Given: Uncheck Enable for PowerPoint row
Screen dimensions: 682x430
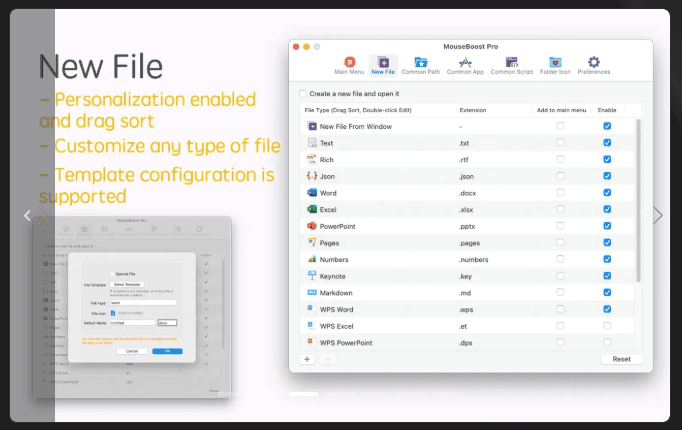Looking at the screenshot, I should [607, 226].
